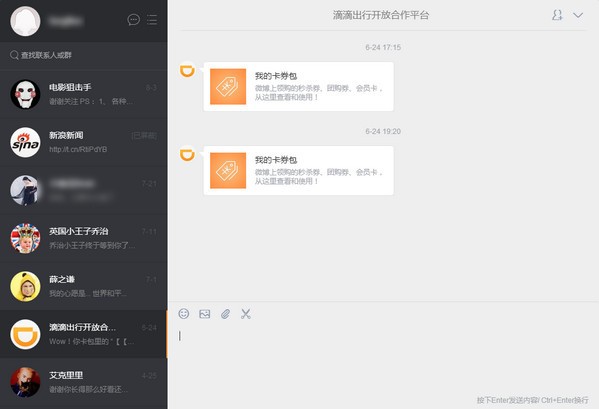Expand the chevron dropdown in chat header

[578, 15]
